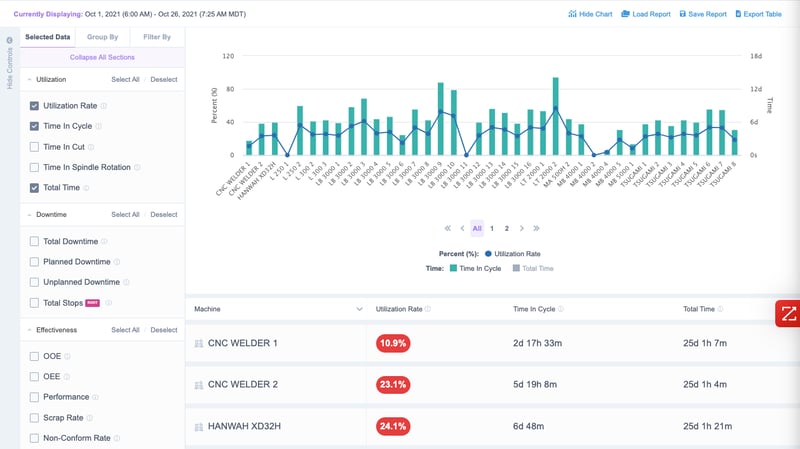
Task: Select chart page 1
Action: [x=492, y=229]
